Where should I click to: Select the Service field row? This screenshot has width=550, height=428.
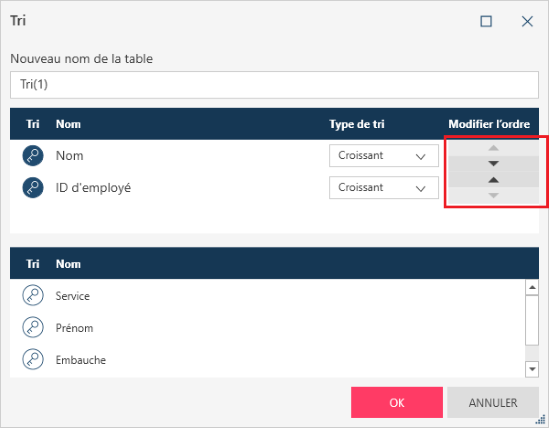tap(268, 295)
